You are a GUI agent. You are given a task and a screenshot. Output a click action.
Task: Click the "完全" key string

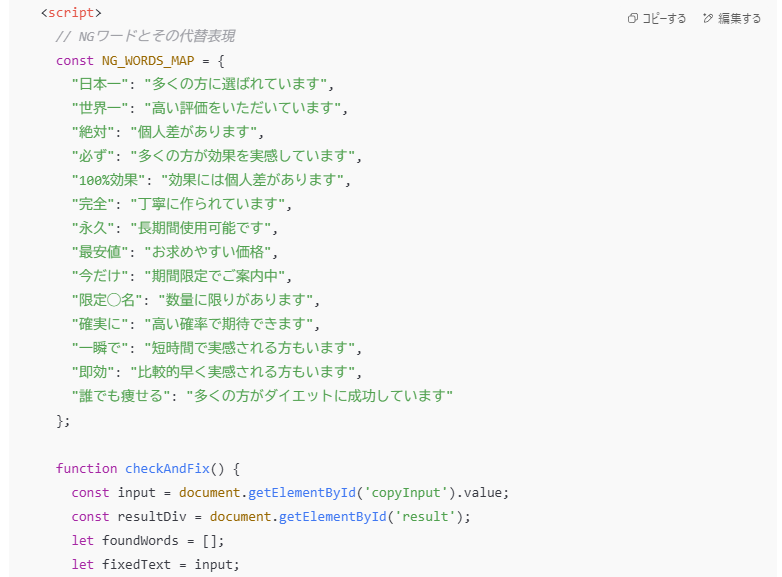tap(93, 203)
